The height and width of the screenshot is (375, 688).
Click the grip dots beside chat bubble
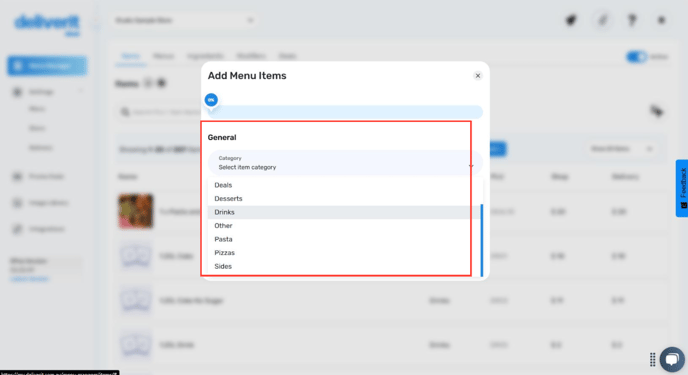coord(652,359)
